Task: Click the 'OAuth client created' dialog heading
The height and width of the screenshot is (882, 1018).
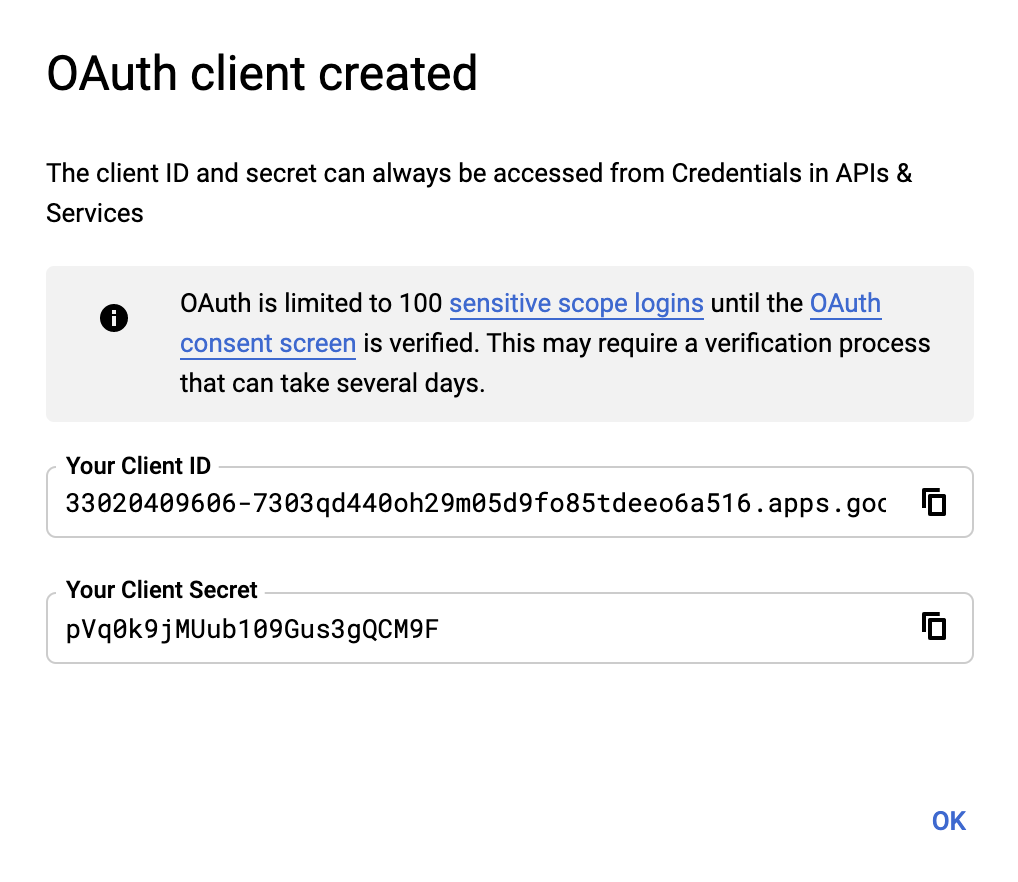Action: click(262, 74)
